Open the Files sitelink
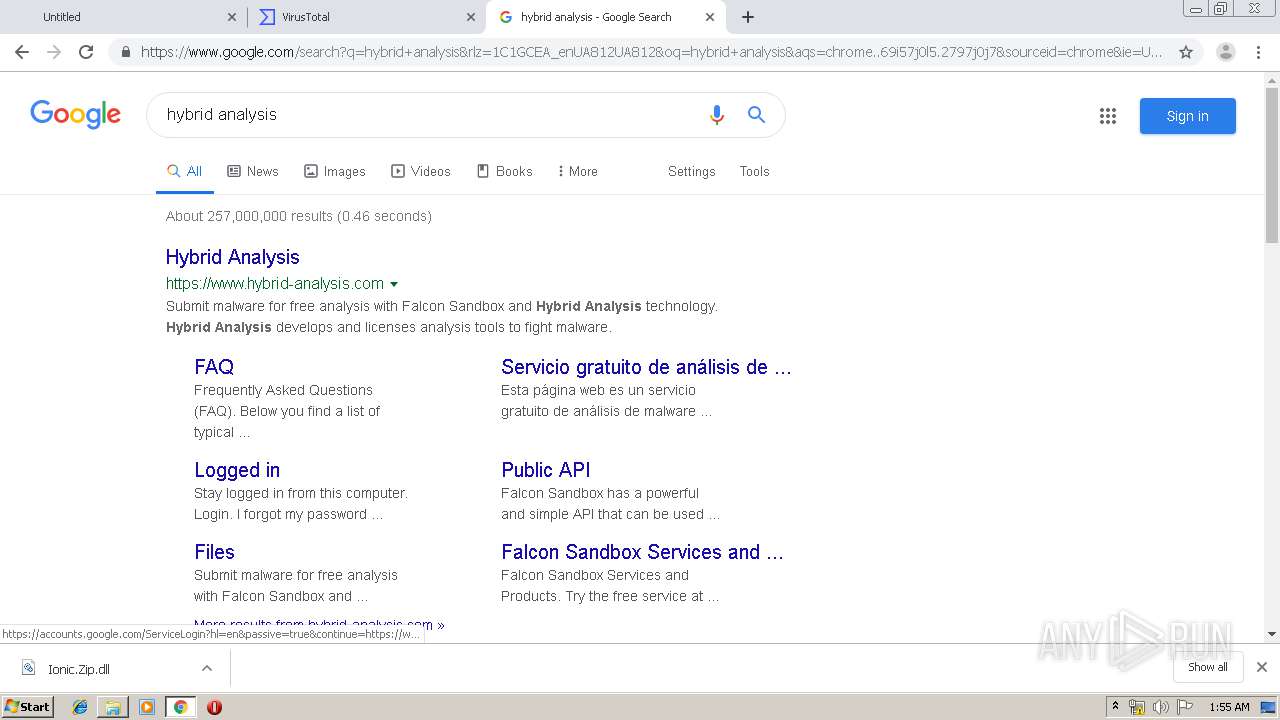The height and width of the screenshot is (720, 1280). point(214,552)
